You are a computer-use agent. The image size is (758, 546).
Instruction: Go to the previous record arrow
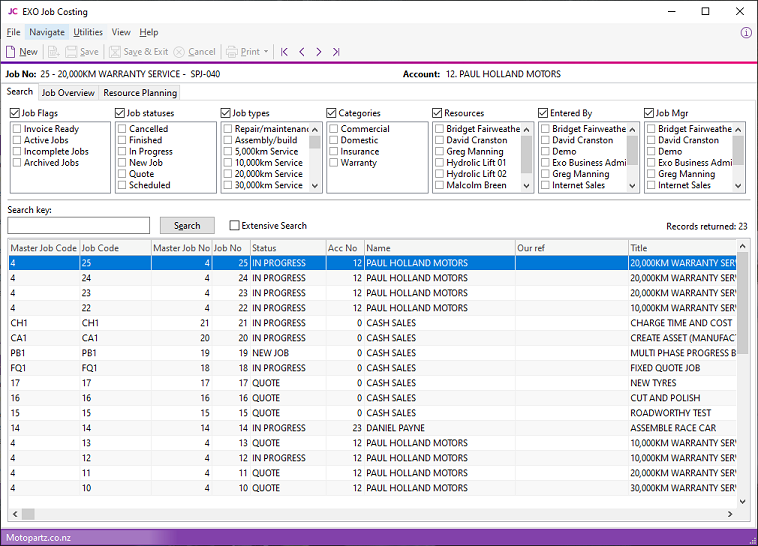coord(302,52)
